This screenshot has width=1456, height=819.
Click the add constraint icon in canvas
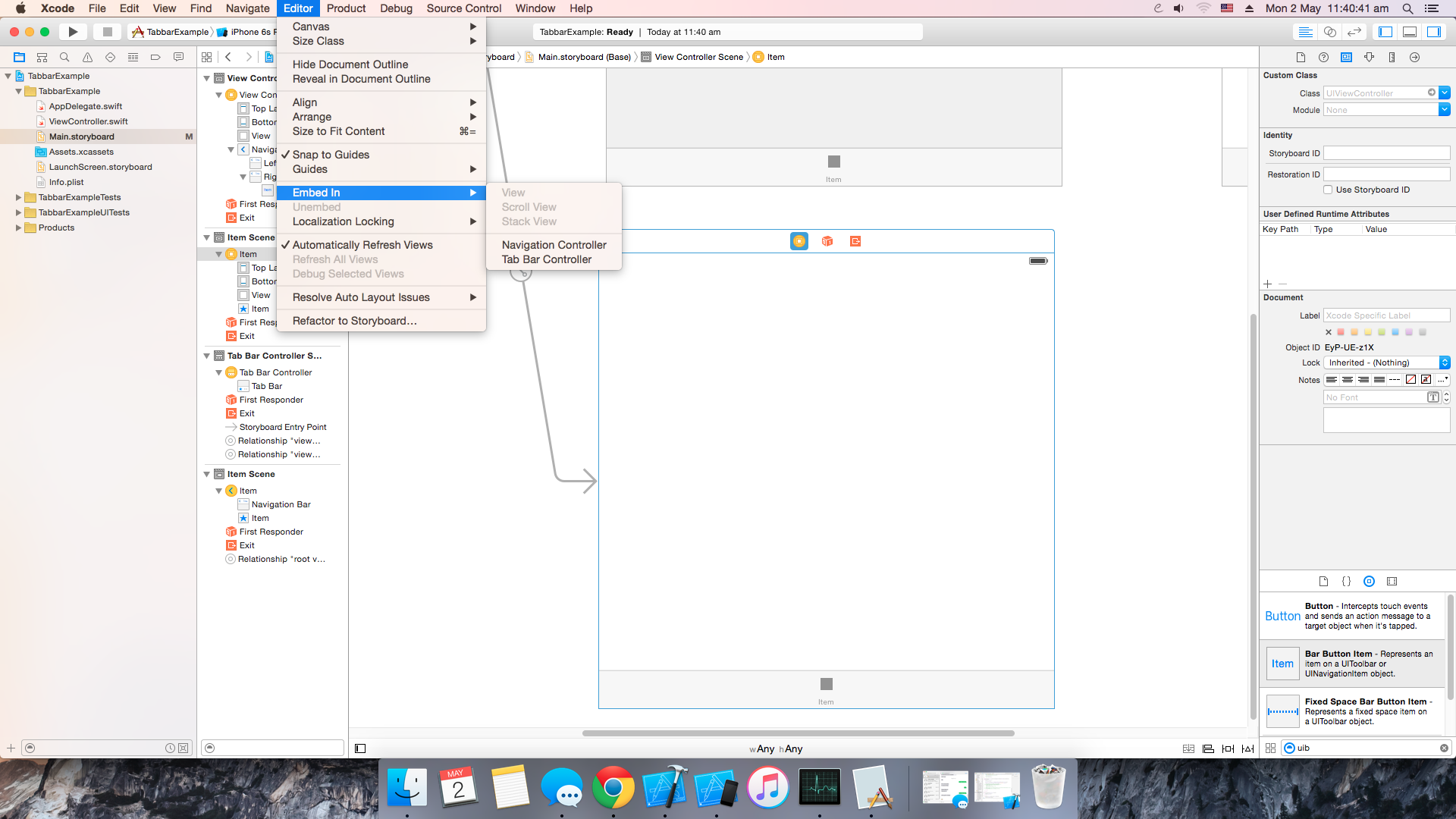(x=1226, y=748)
